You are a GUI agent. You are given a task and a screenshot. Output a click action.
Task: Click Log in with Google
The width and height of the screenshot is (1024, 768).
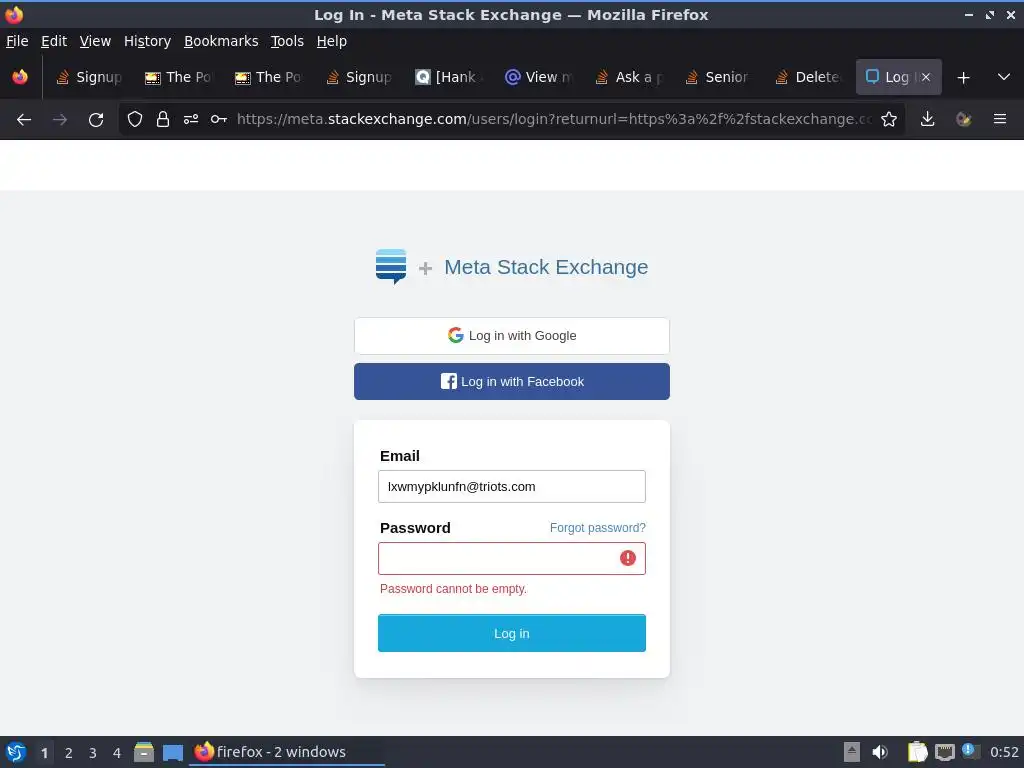512,336
